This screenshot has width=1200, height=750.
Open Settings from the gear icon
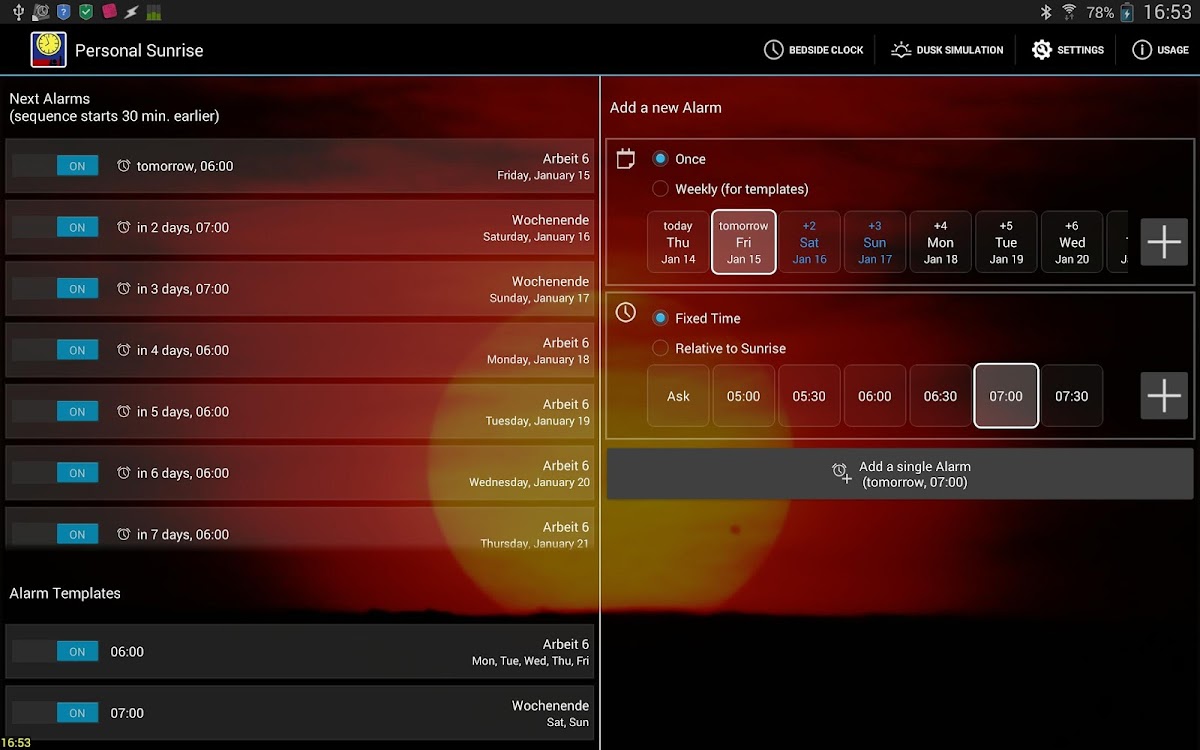pos(1068,50)
